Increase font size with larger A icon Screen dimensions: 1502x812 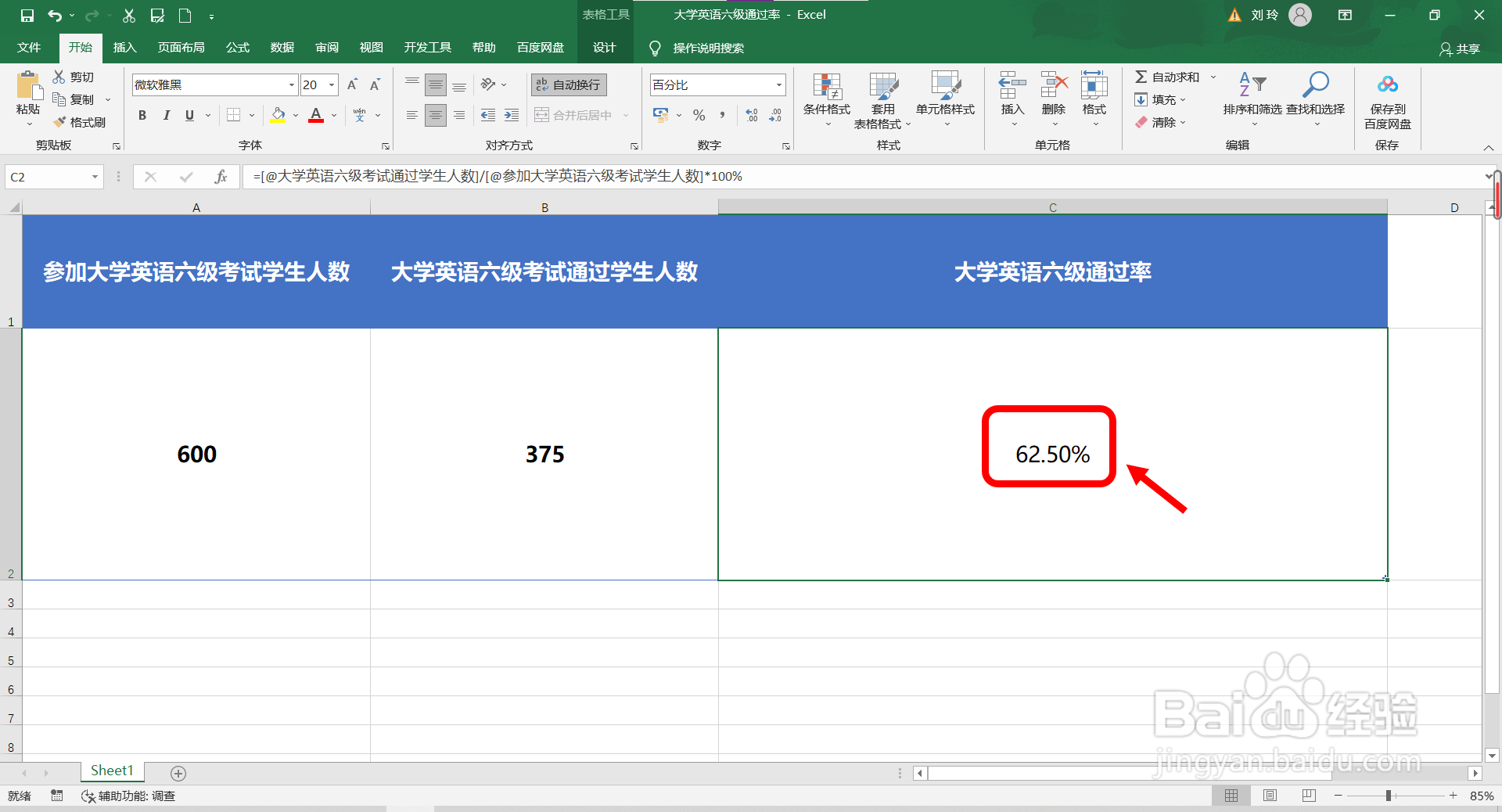352,84
